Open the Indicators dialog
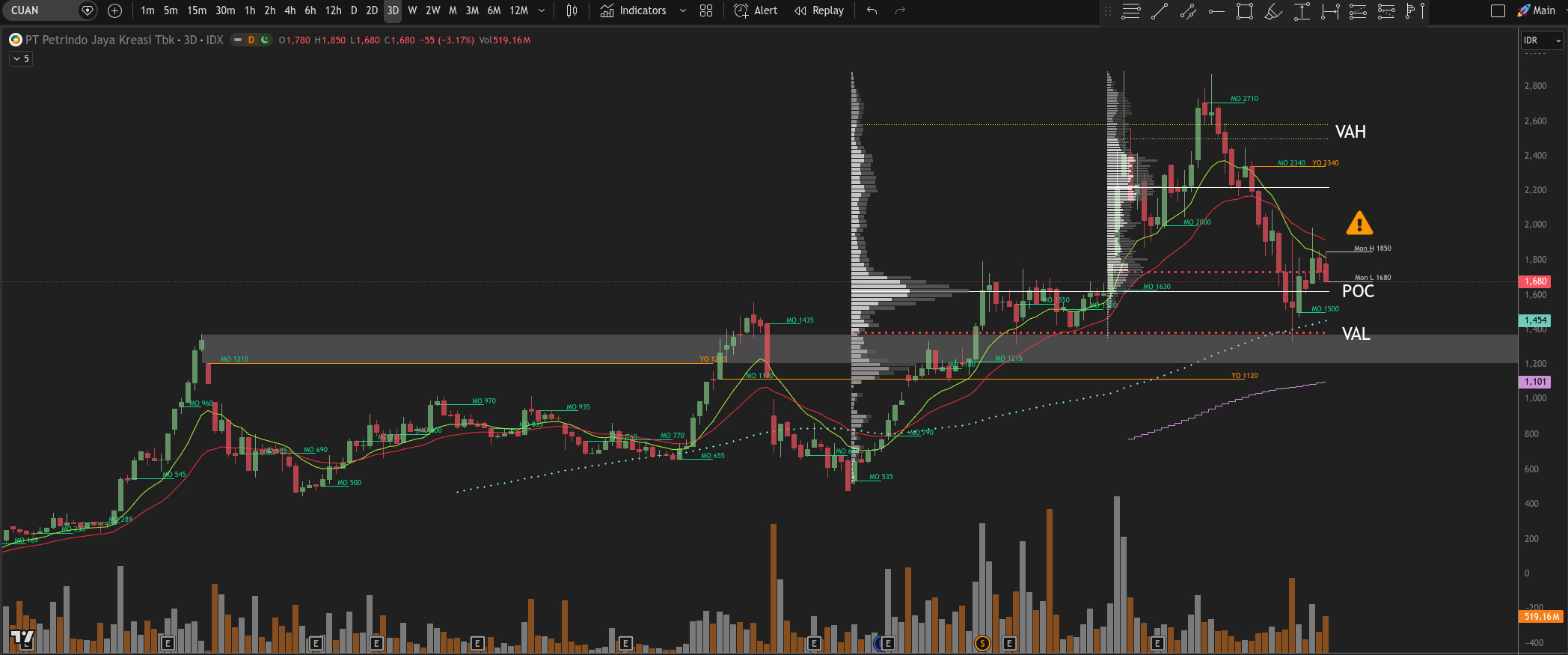Image resolution: width=1568 pixels, height=655 pixels. (x=633, y=10)
